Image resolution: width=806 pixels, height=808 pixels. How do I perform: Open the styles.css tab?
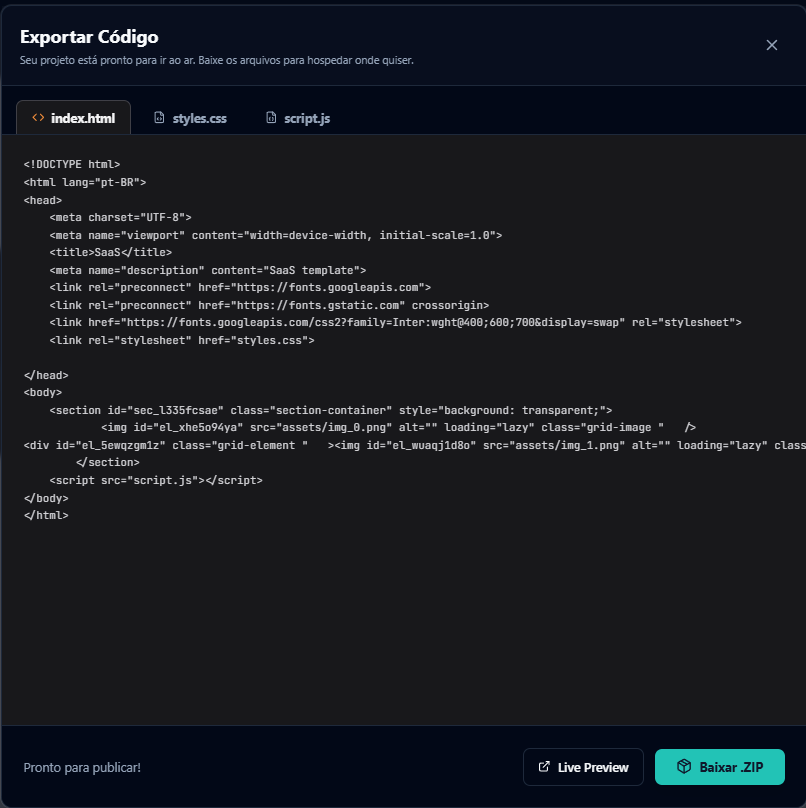coord(191,118)
